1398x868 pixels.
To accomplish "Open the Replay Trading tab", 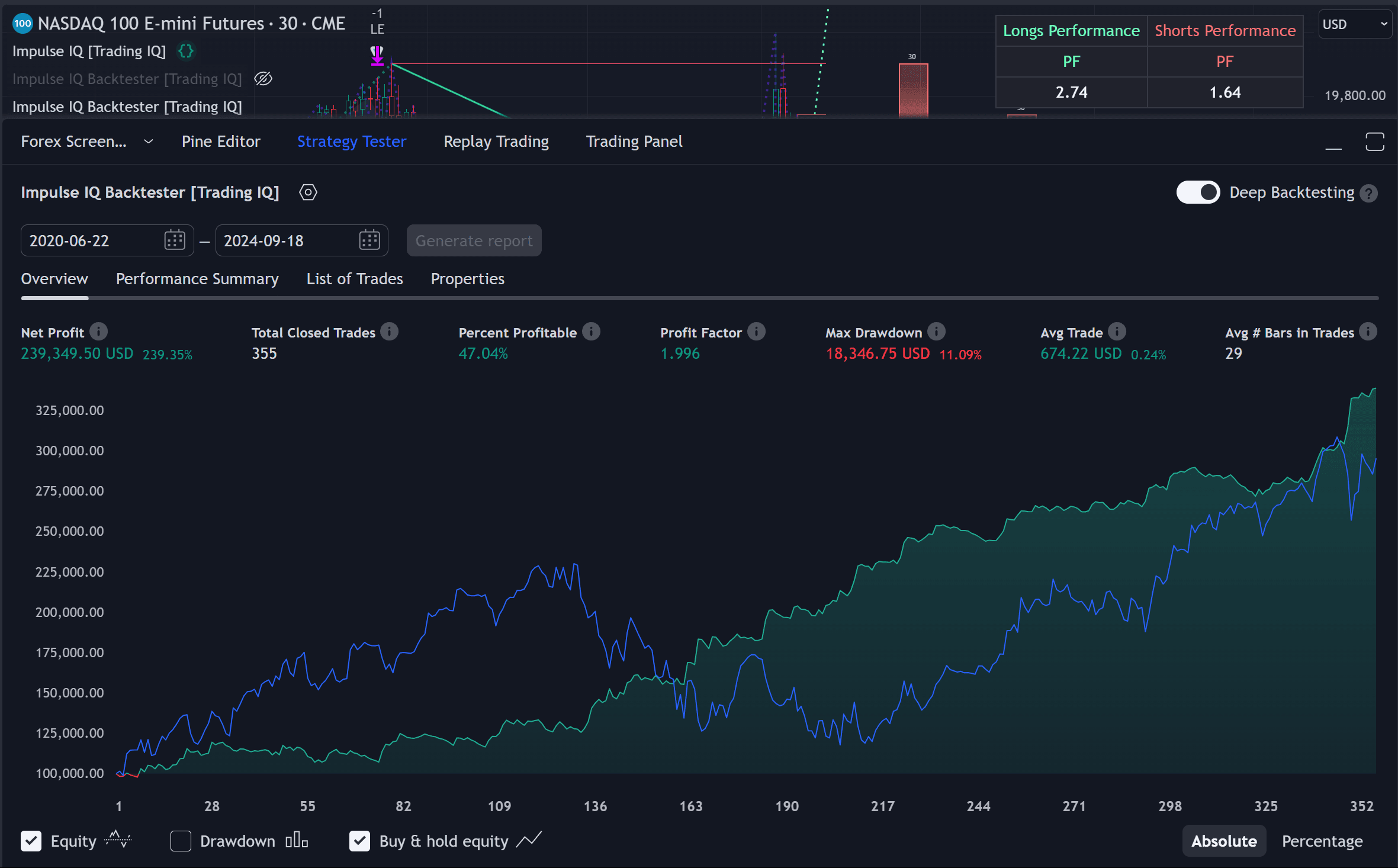I will point(496,142).
